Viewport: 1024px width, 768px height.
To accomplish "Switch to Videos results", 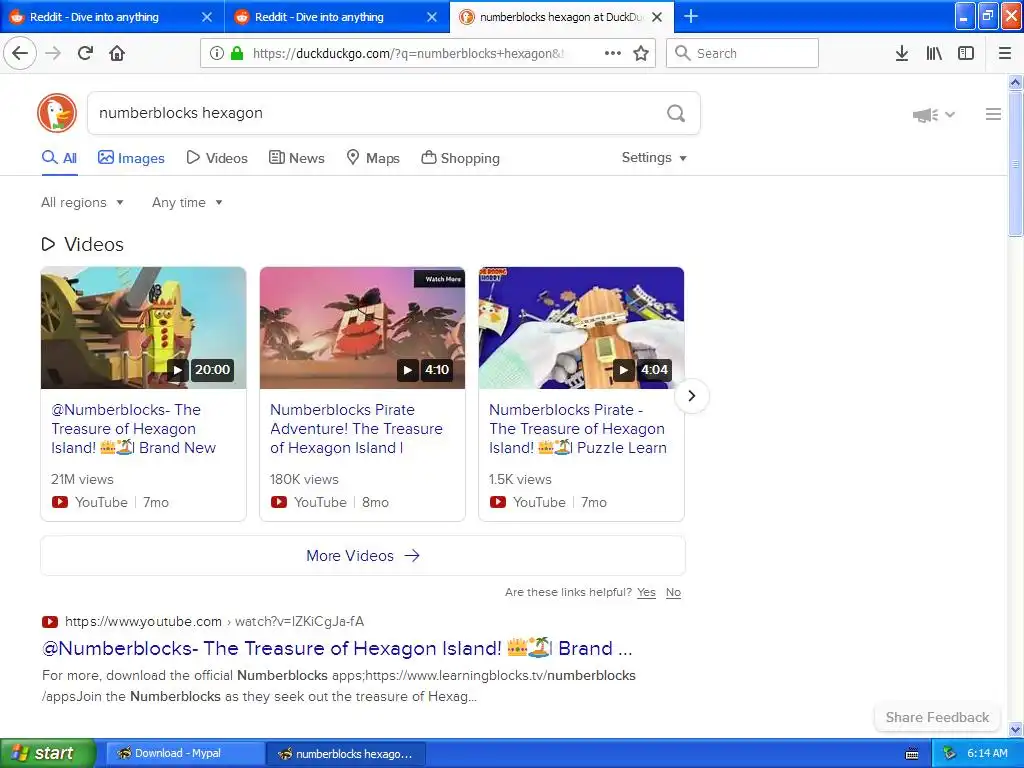I will pos(217,158).
